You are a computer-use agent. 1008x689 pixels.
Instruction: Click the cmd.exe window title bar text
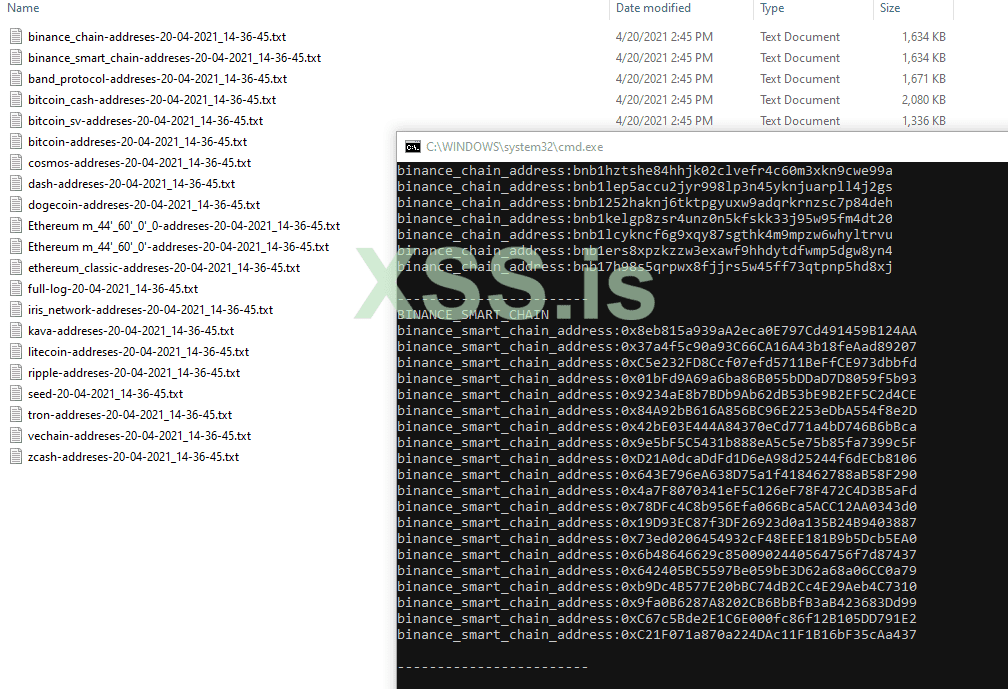(514, 147)
